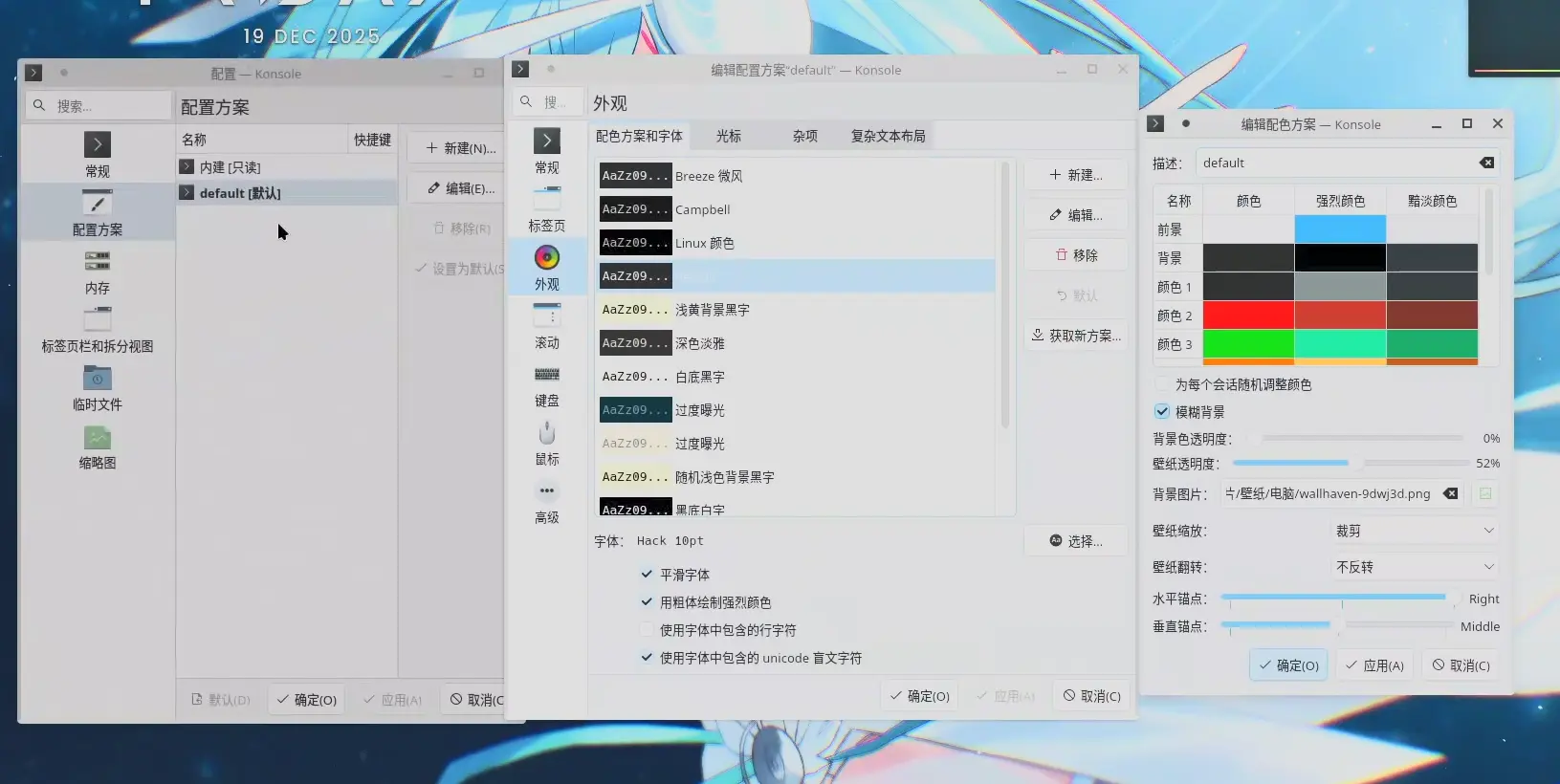
Task: Open 常规 page in 配置 Konsole sidebar
Action: [97, 155]
